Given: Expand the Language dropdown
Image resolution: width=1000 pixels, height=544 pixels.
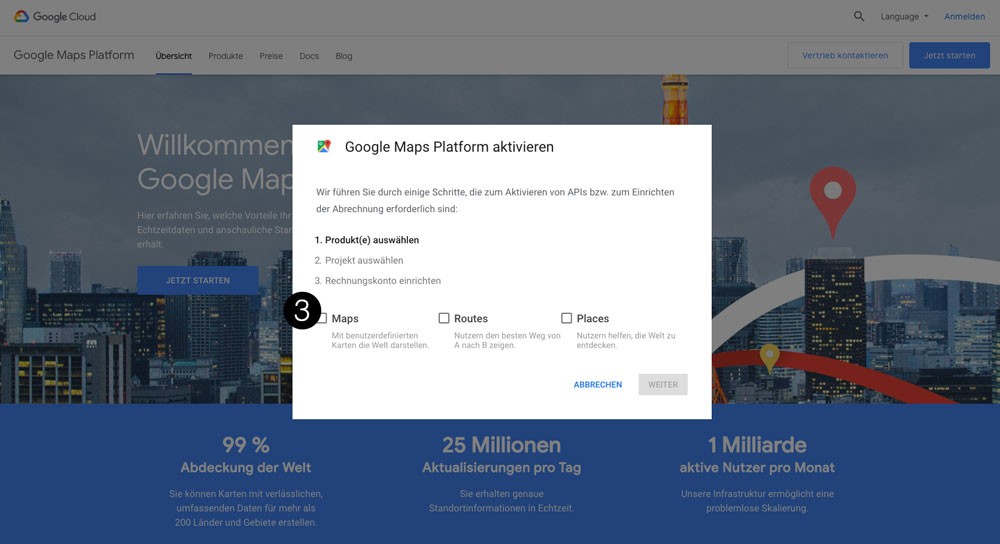Looking at the screenshot, I should (x=904, y=17).
